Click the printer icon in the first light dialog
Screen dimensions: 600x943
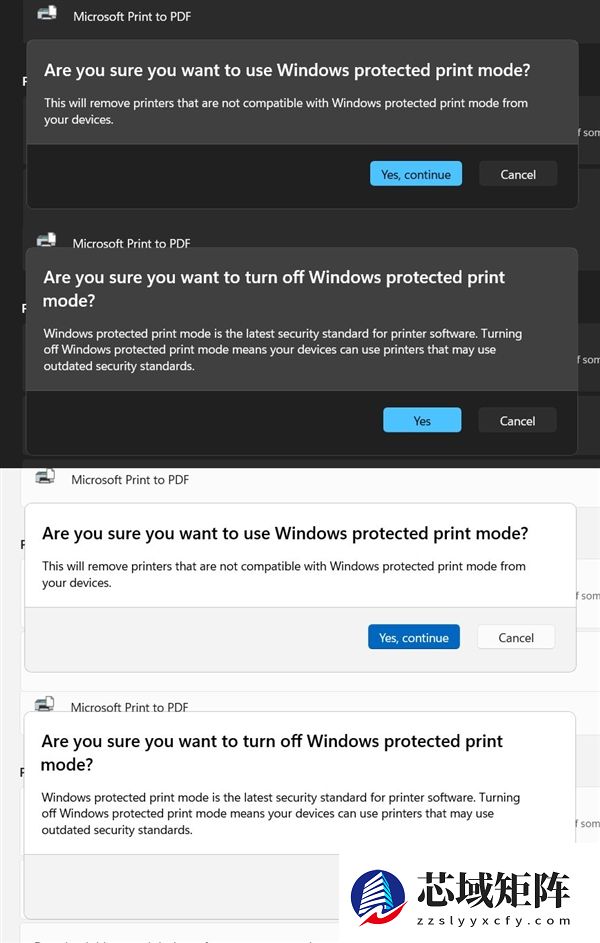46,477
